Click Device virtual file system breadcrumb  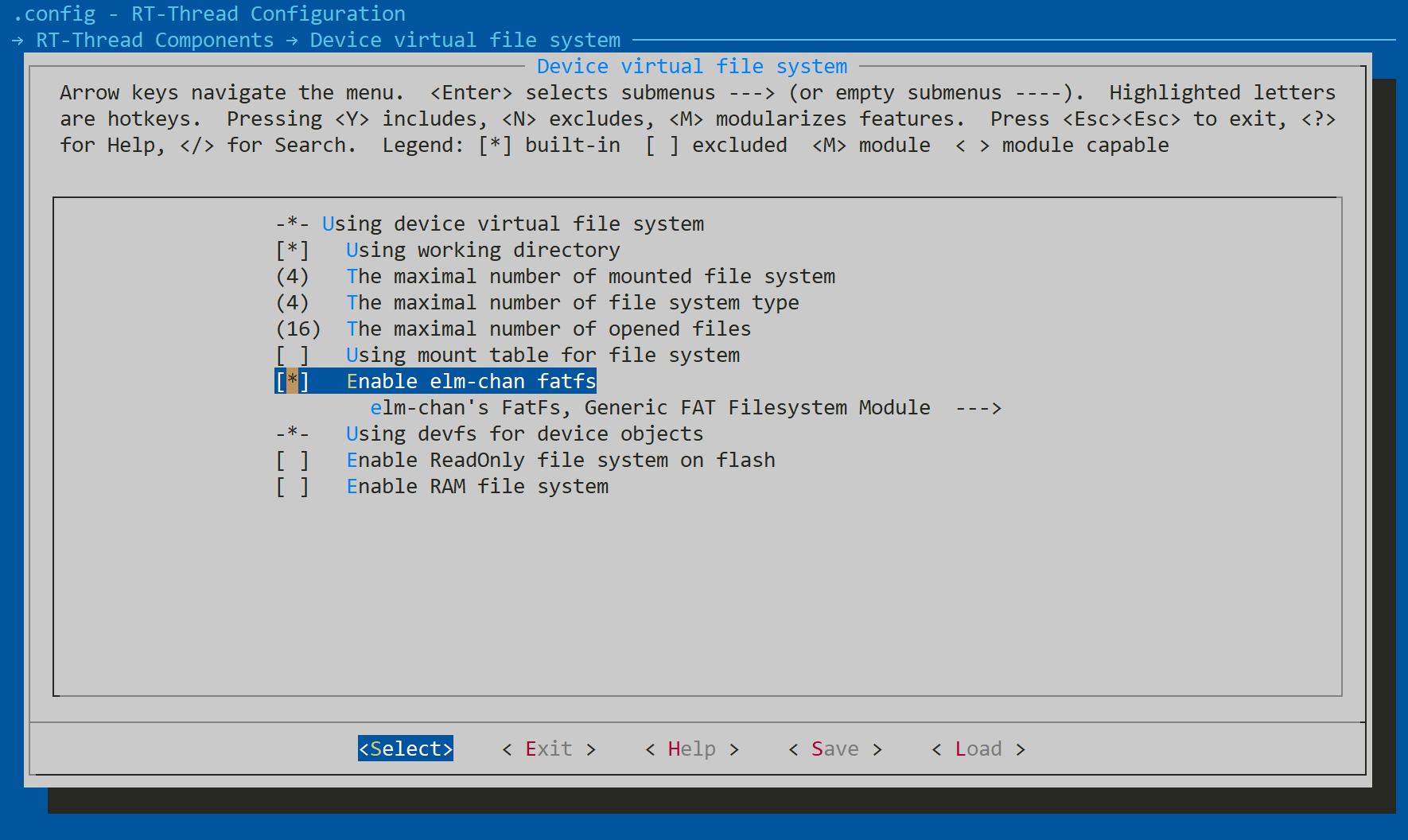pos(465,40)
